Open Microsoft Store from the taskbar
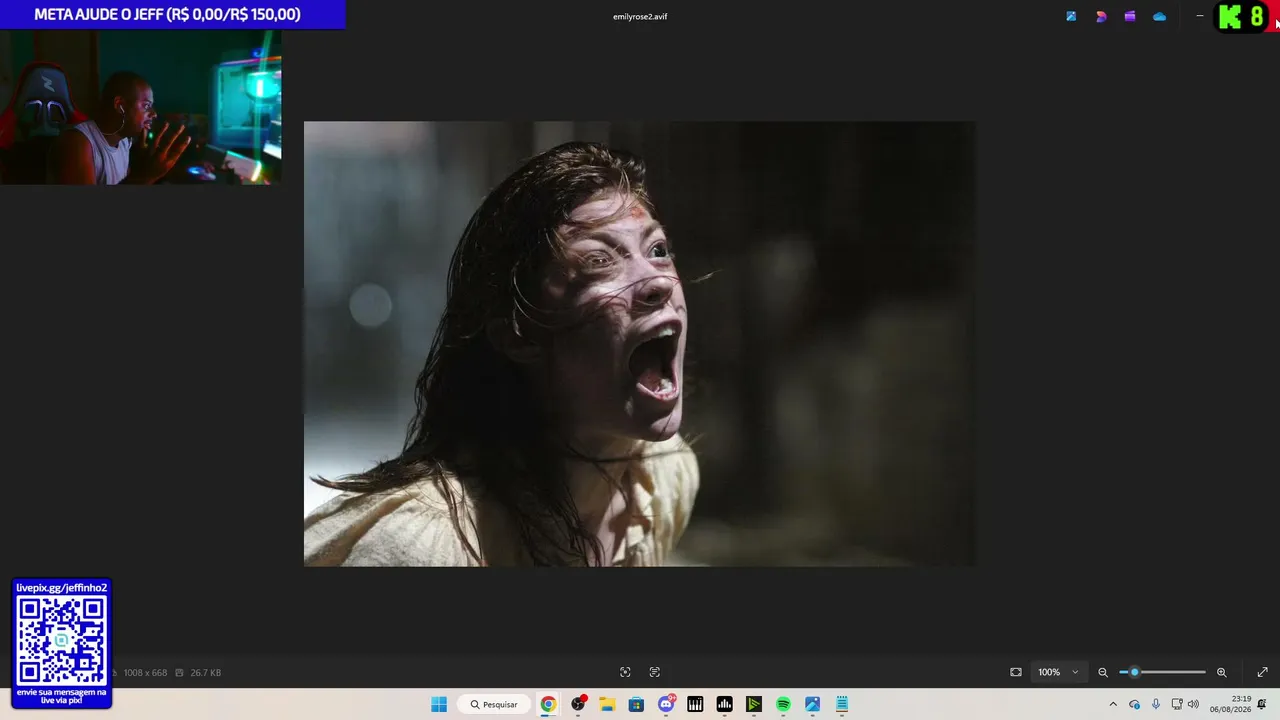Screen dimensions: 1280x720 tap(636, 704)
